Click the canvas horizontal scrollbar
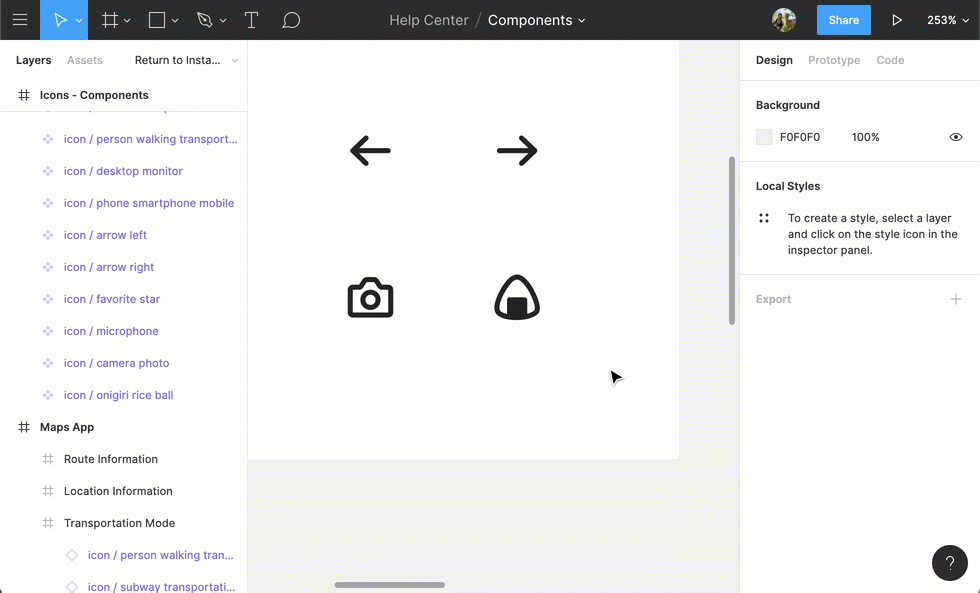The image size is (980, 593). (389, 585)
